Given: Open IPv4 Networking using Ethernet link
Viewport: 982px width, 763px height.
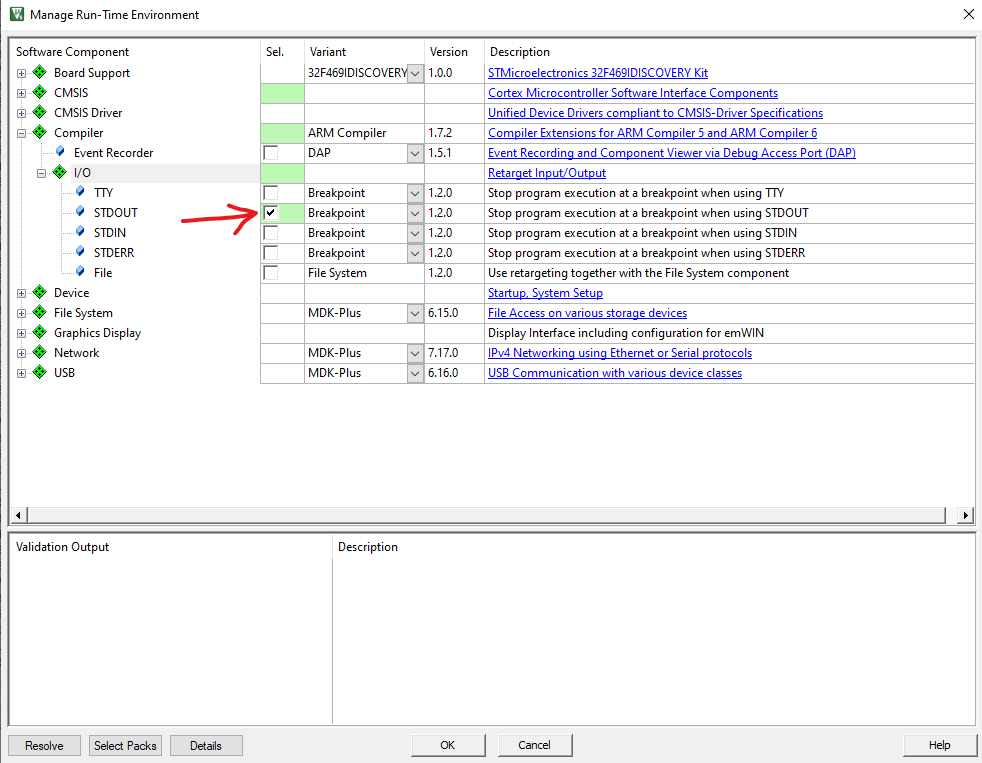Looking at the screenshot, I should pos(619,353).
